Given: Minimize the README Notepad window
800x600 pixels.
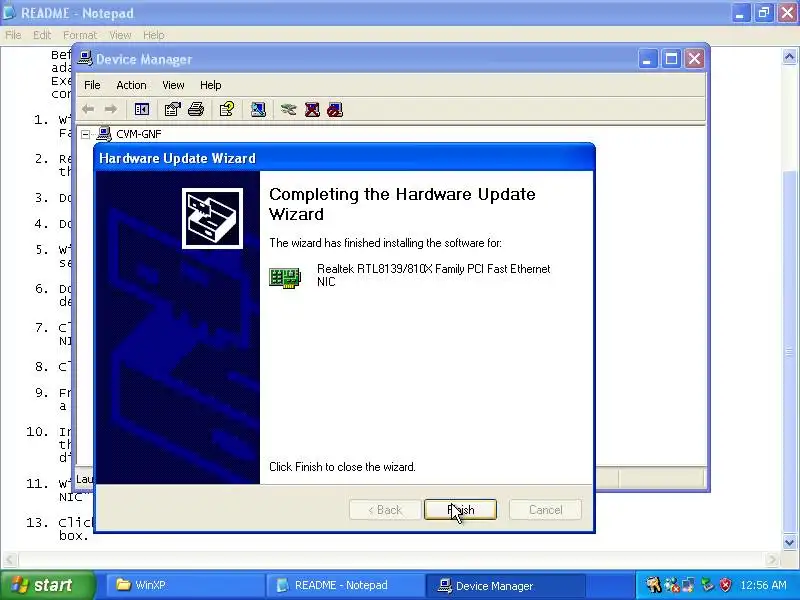Looking at the screenshot, I should click(739, 13).
